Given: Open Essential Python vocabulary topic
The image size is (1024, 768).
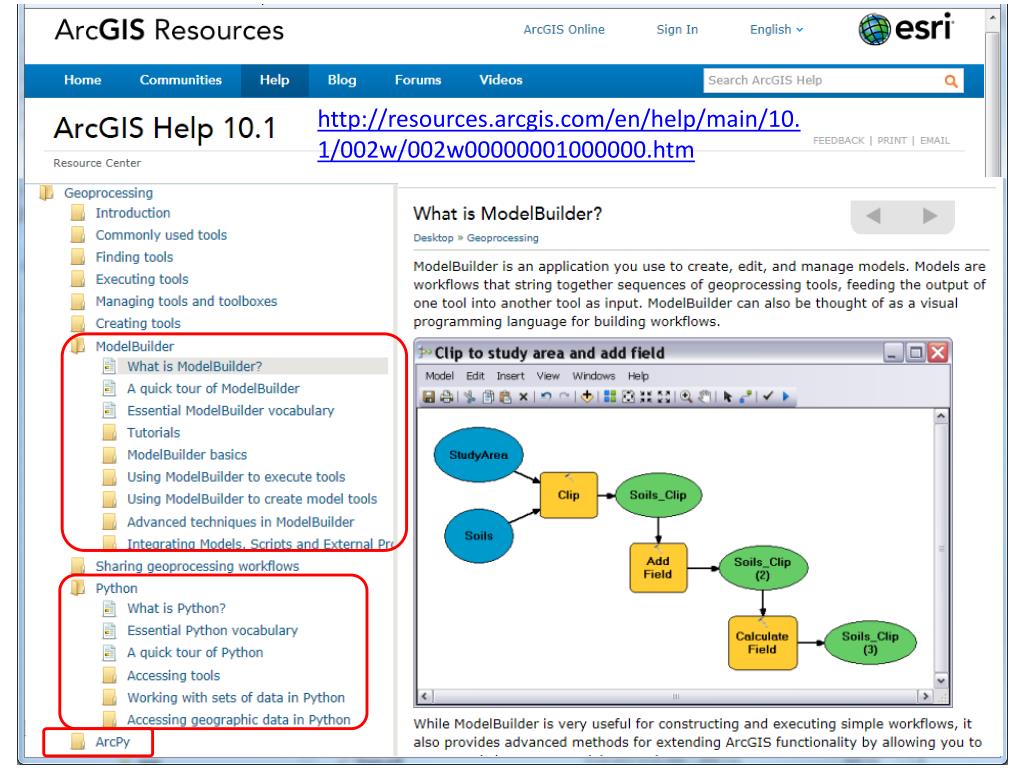Looking at the screenshot, I should 212,631.
